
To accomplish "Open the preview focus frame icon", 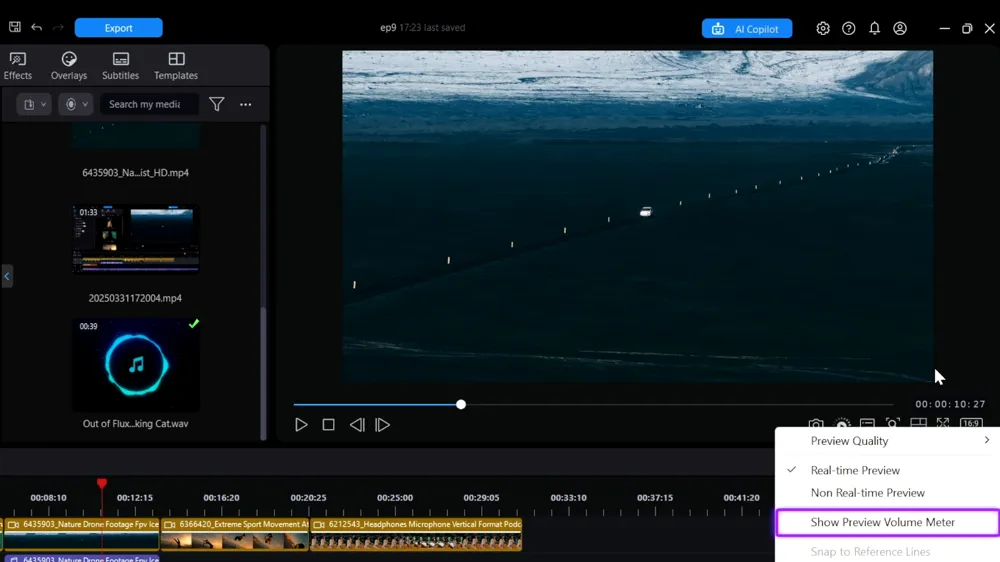I will click(x=893, y=424).
